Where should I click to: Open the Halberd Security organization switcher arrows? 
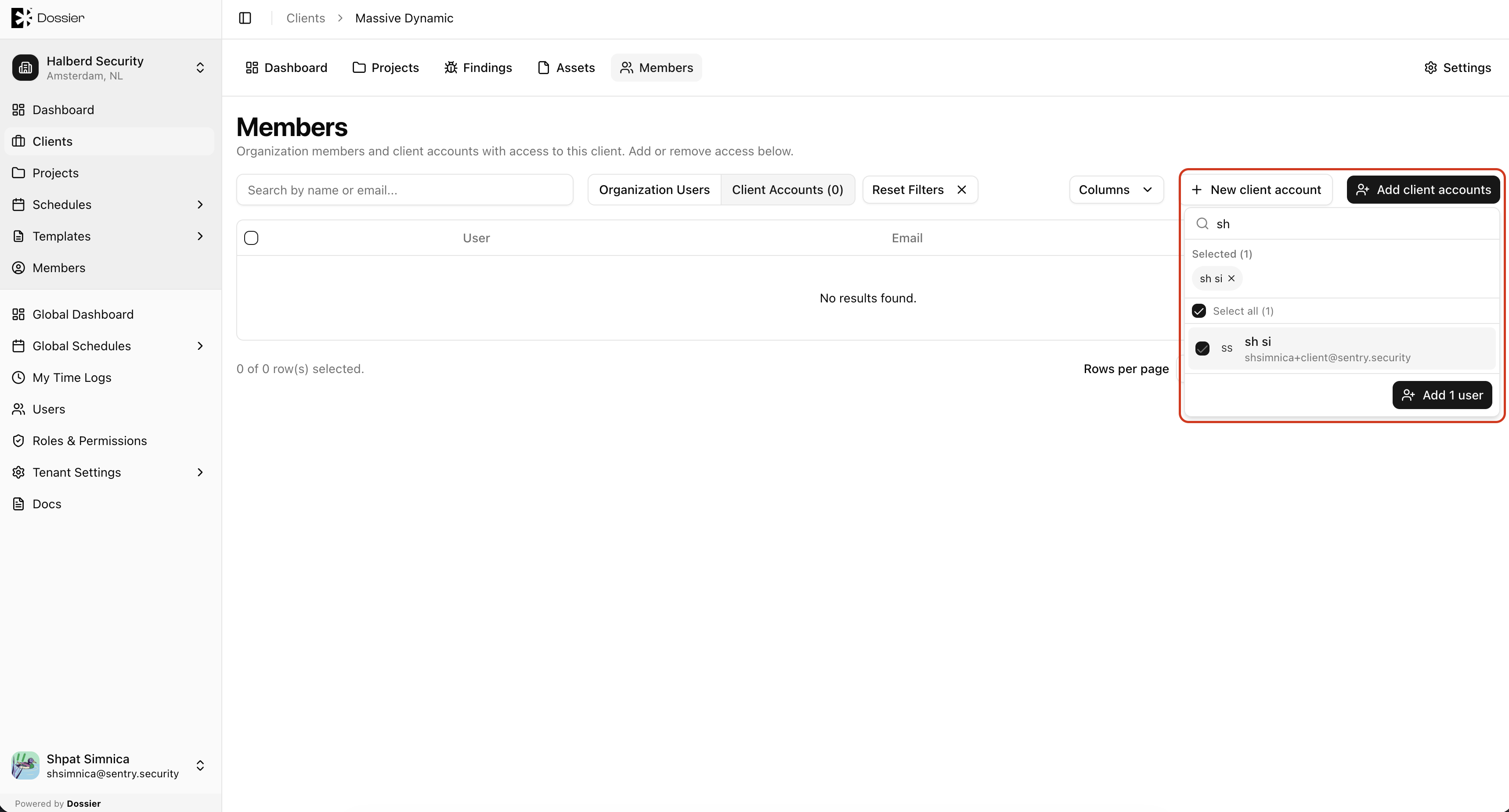pos(200,67)
